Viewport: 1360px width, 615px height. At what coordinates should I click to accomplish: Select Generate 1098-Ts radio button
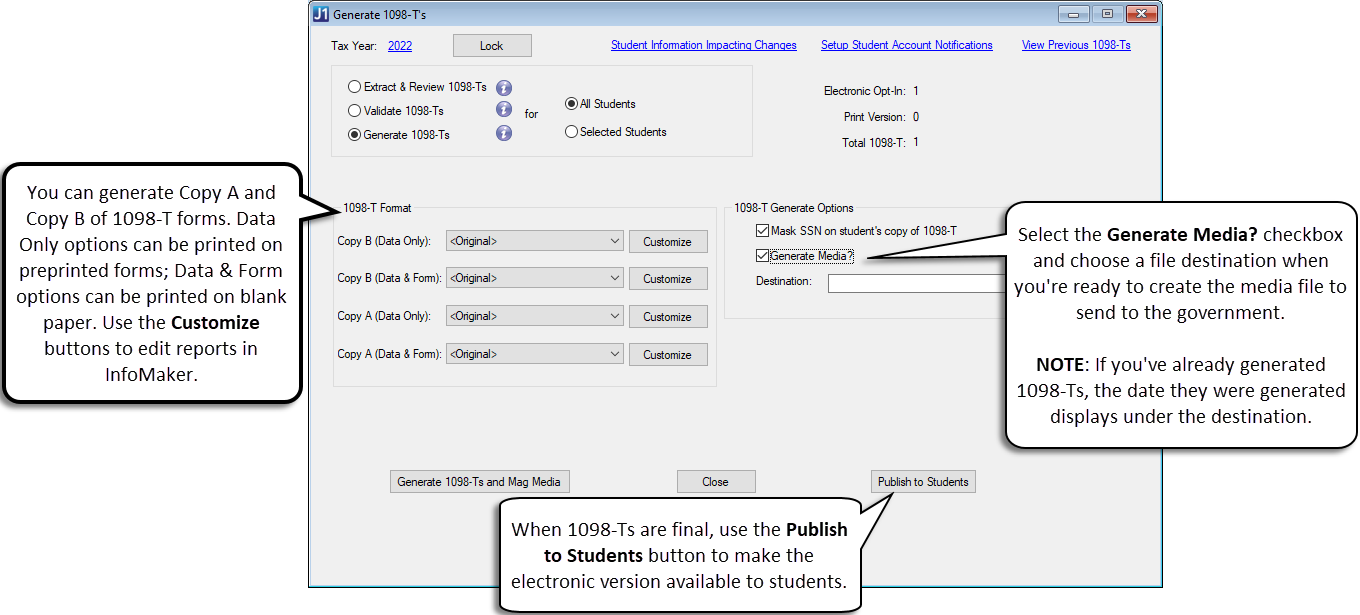[x=354, y=135]
